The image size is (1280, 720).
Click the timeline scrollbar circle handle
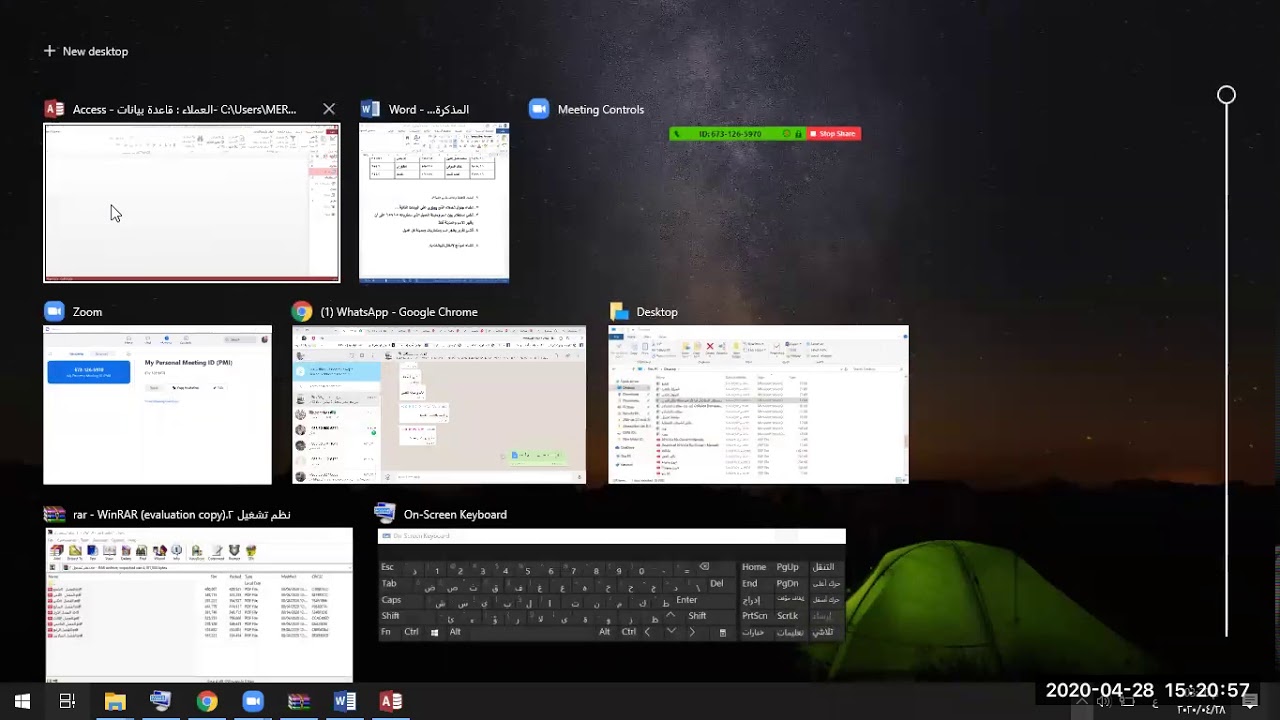[x=1226, y=96]
